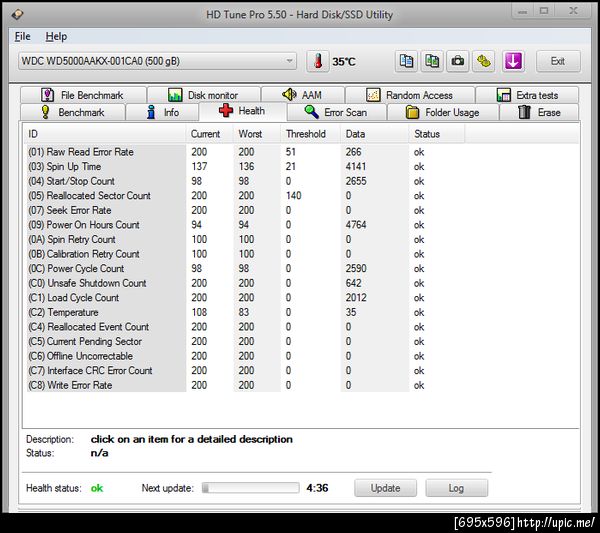The width and height of the screenshot is (600, 533).
Task: Open the Extra tests tab
Action: [527, 95]
